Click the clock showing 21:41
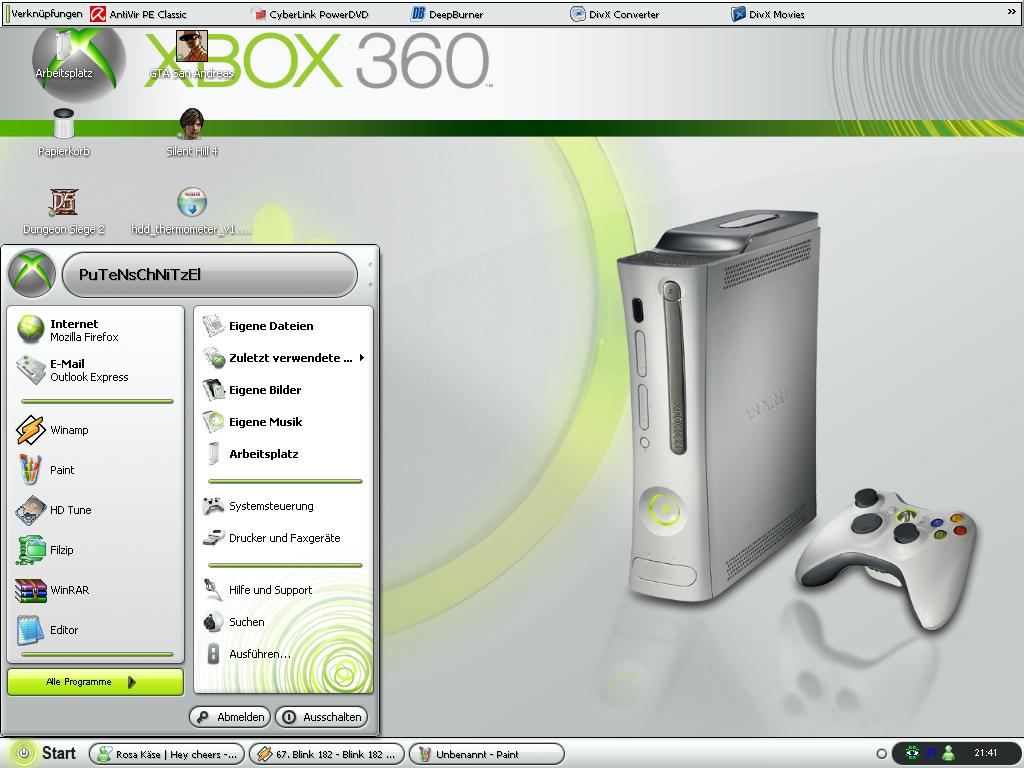Image resolution: width=1024 pixels, height=768 pixels. click(x=985, y=753)
